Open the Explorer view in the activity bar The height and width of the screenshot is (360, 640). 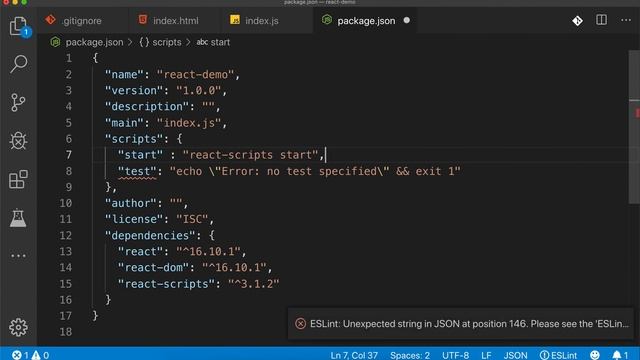[x=19, y=26]
